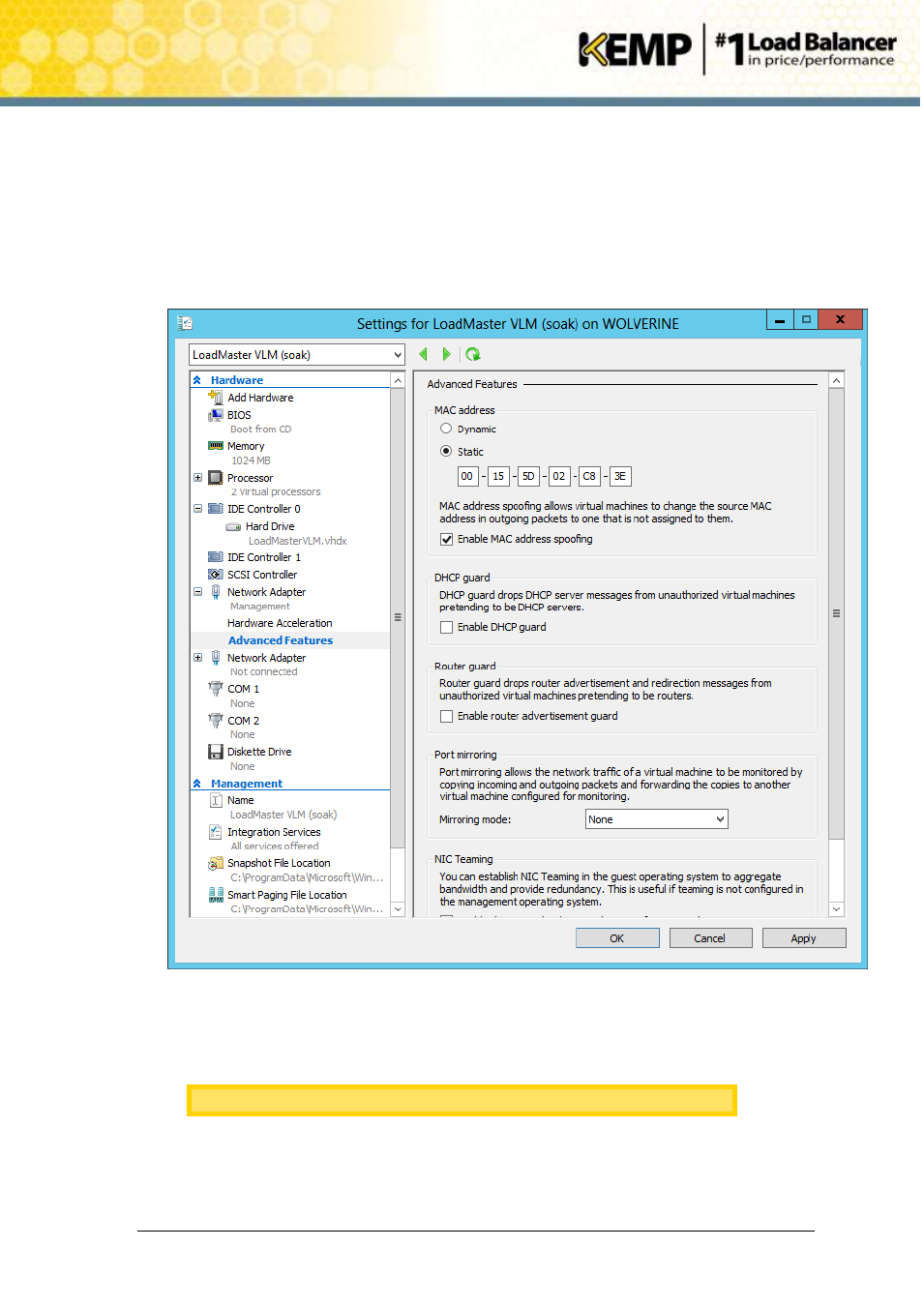Click the Cancel button

(x=710, y=938)
